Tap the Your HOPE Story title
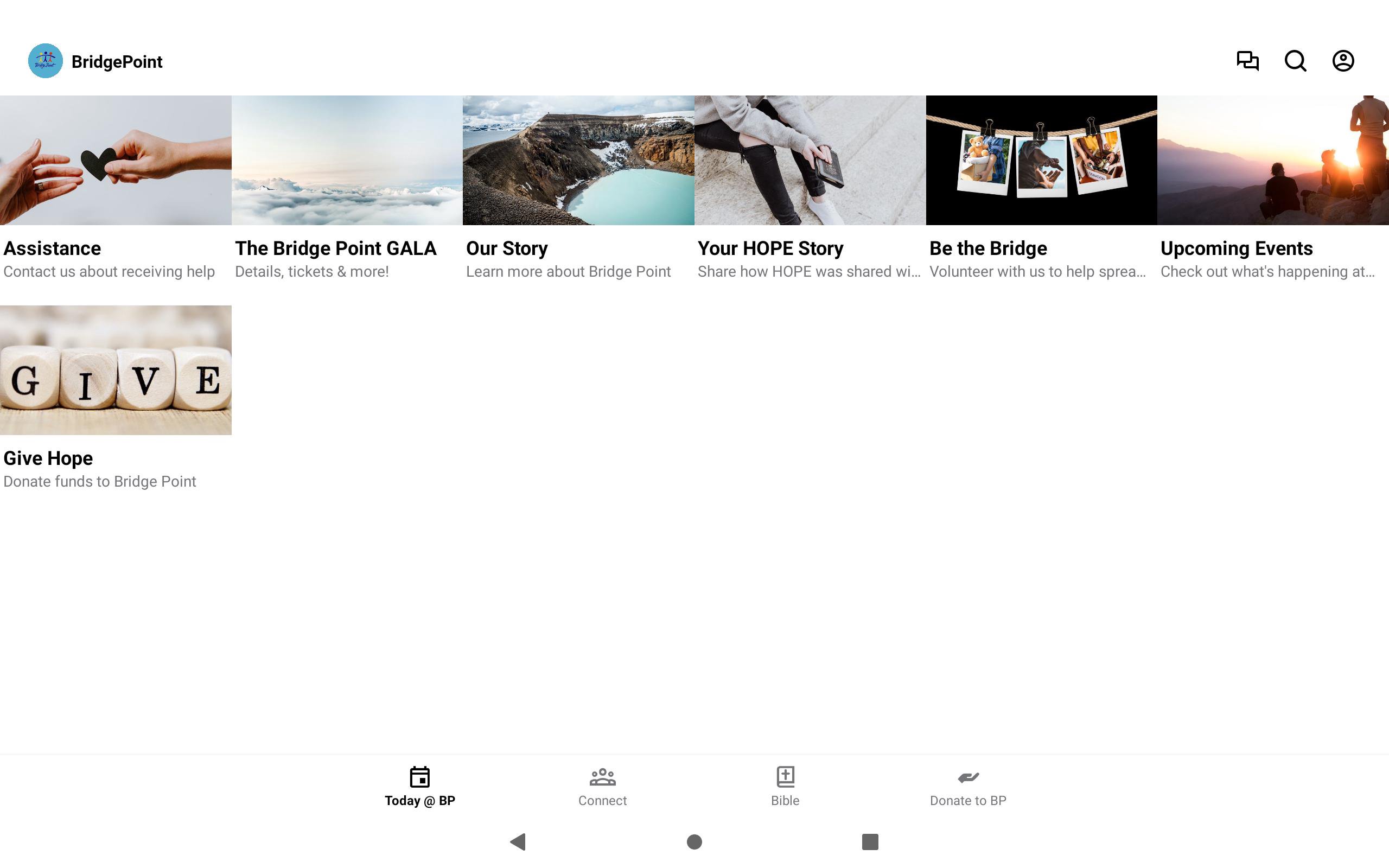Image resolution: width=1389 pixels, height=868 pixels. pos(770,248)
